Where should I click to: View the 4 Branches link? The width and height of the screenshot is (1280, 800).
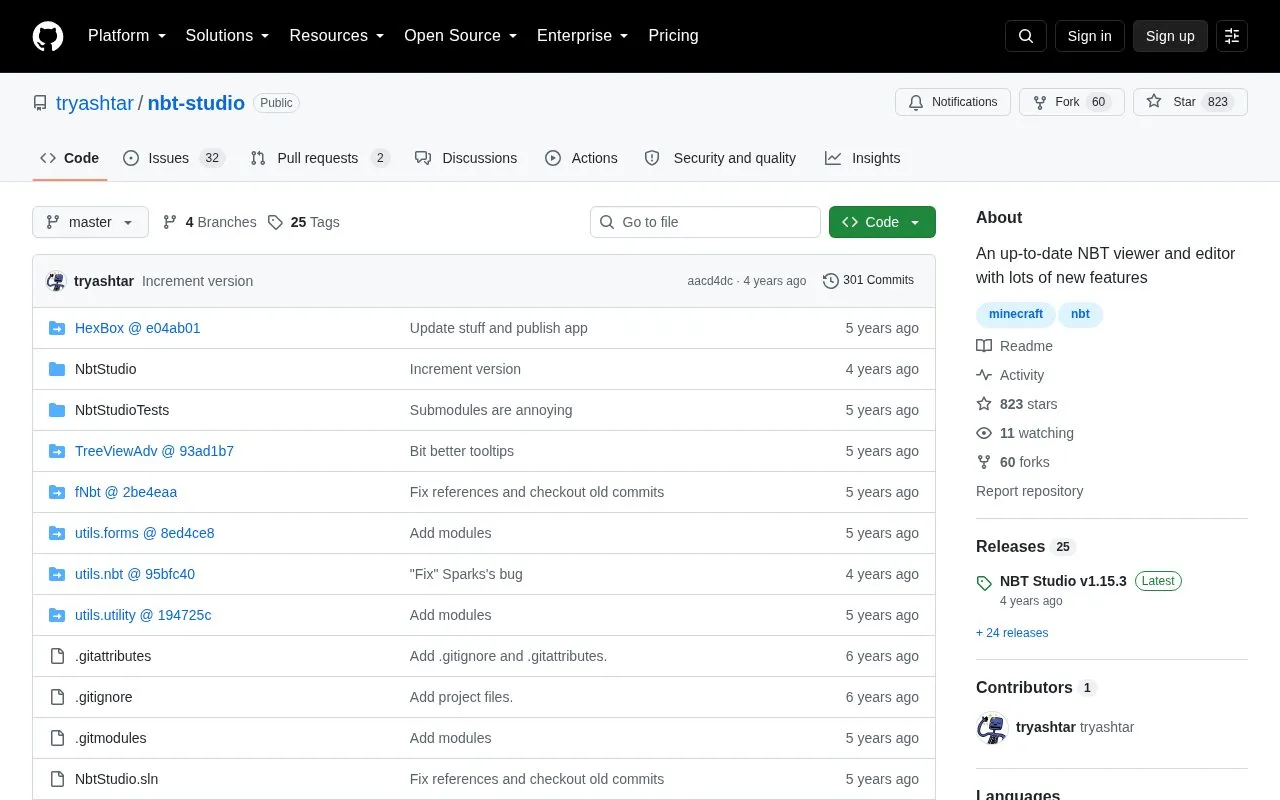(209, 222)
